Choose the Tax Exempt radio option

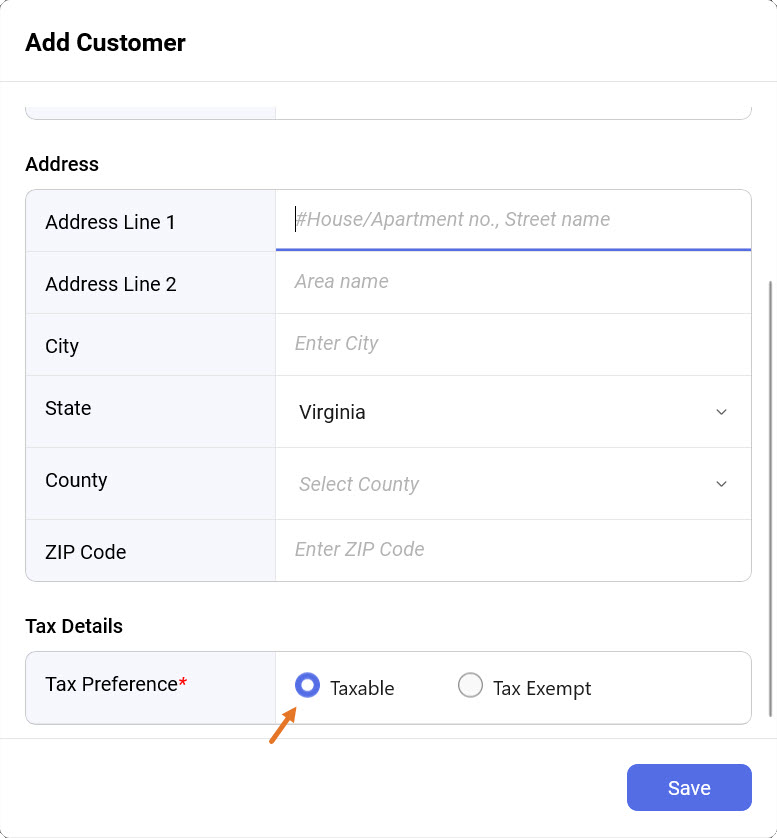point(470,685)
